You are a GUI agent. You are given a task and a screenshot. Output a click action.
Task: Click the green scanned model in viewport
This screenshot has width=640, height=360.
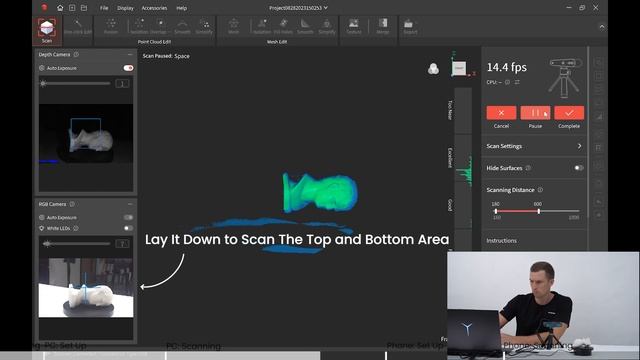320,192
